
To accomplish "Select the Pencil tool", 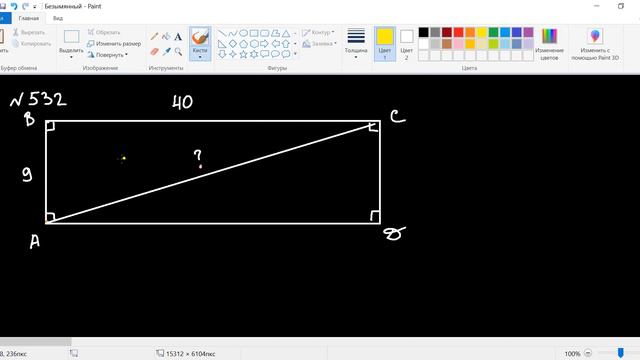I will coord(154,37).
